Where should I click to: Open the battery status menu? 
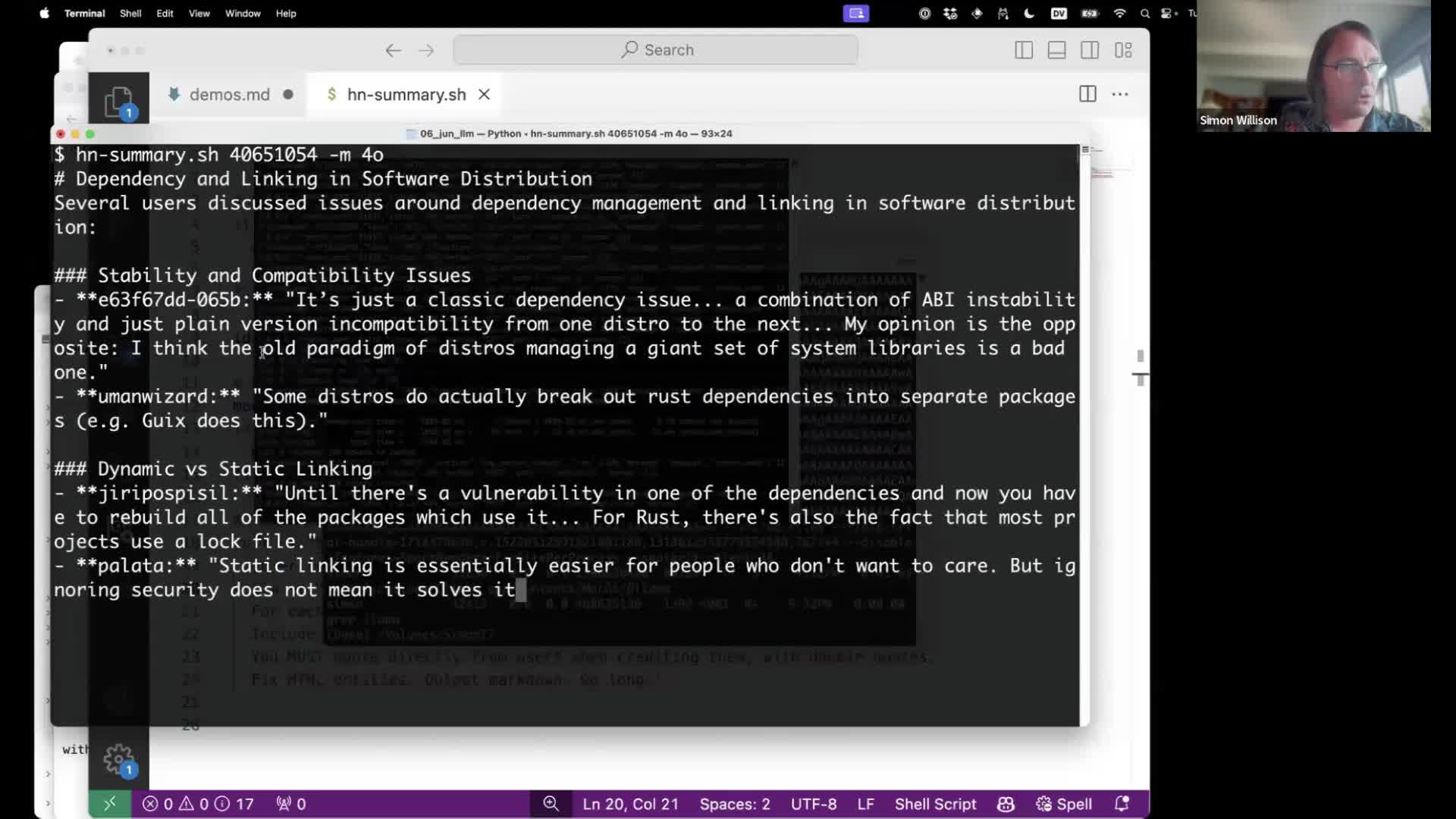pos(1090,13)
